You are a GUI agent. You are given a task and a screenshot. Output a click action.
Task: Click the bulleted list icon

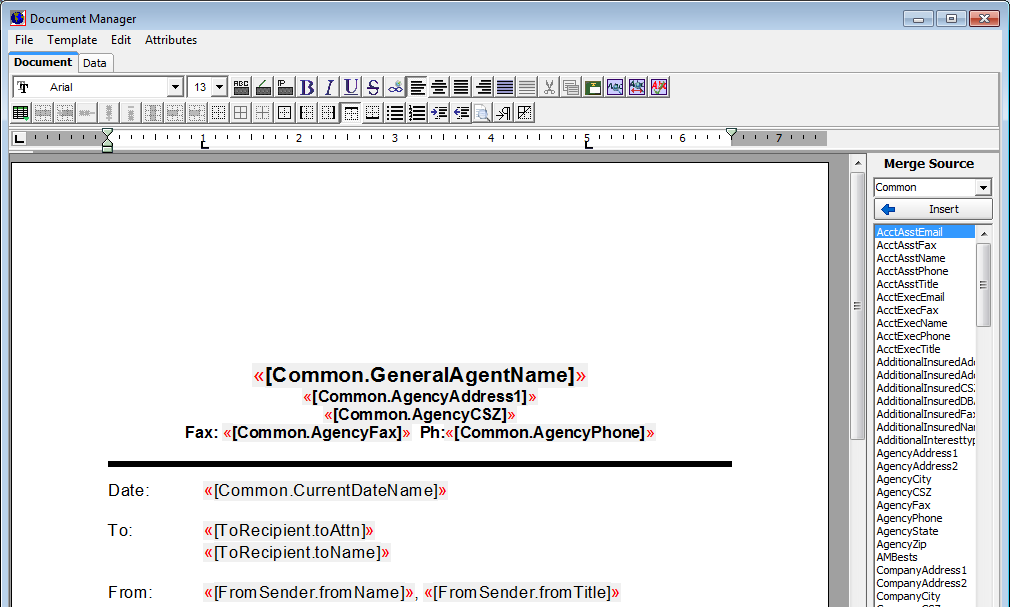tap(395, 113)
